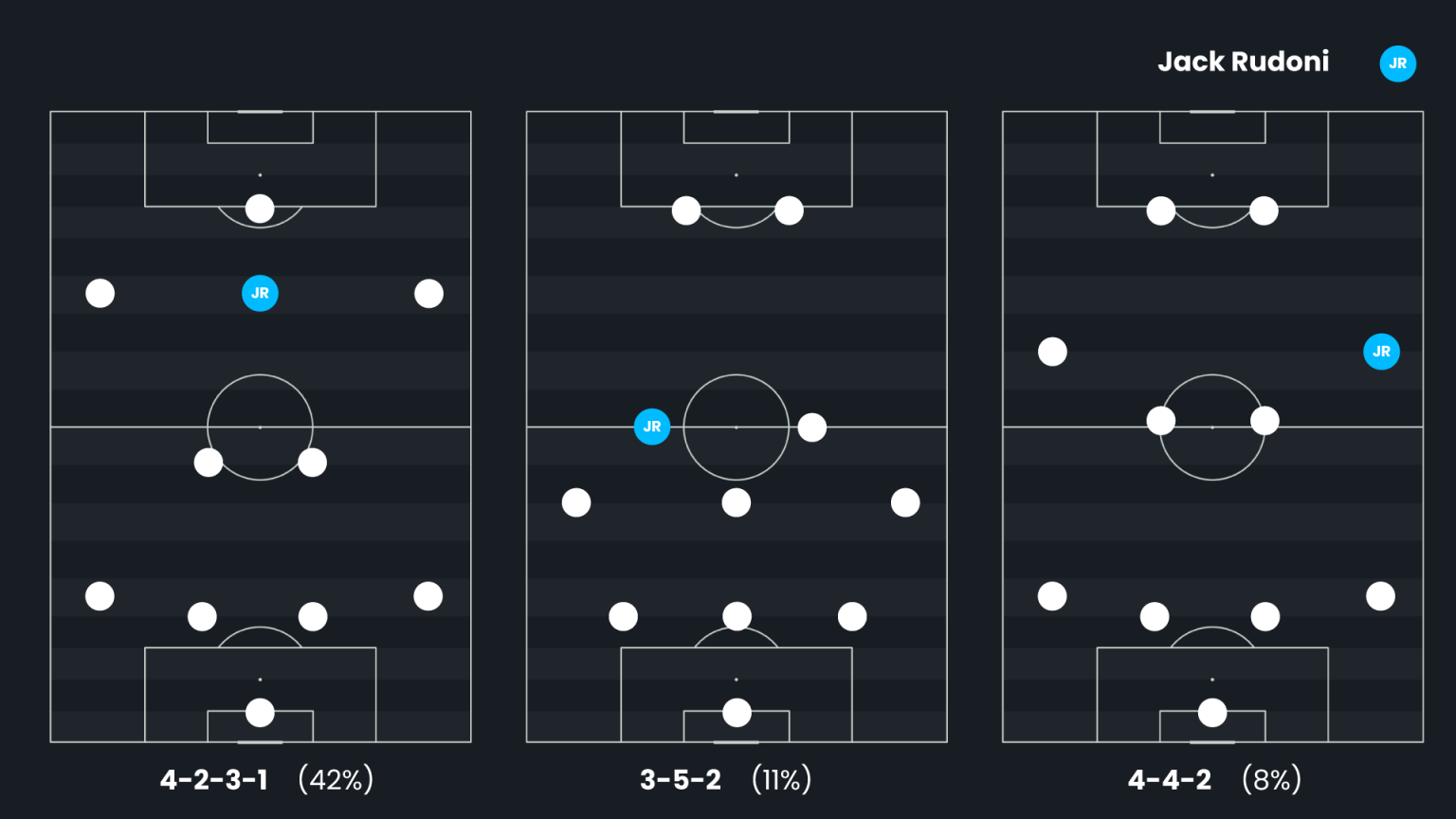Click the right wing-back dot in 3-5-2
1456x819 pixels.
click(x=905, y=502)
